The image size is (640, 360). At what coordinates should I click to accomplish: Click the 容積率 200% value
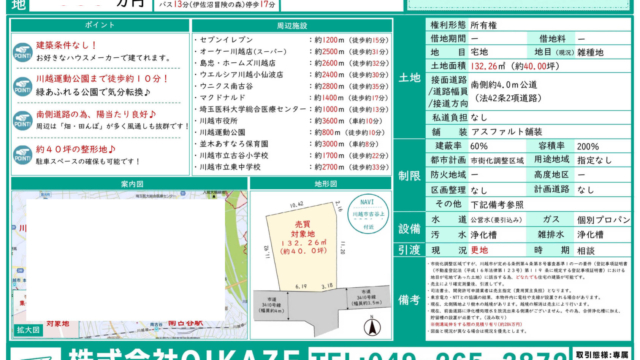(588, 146)
